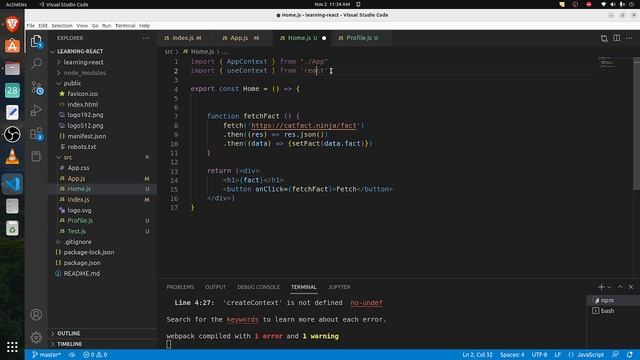Viewport: 640px width, 360px height.
Task: Click the keywords link in terminal
Action: pos(242,320)
